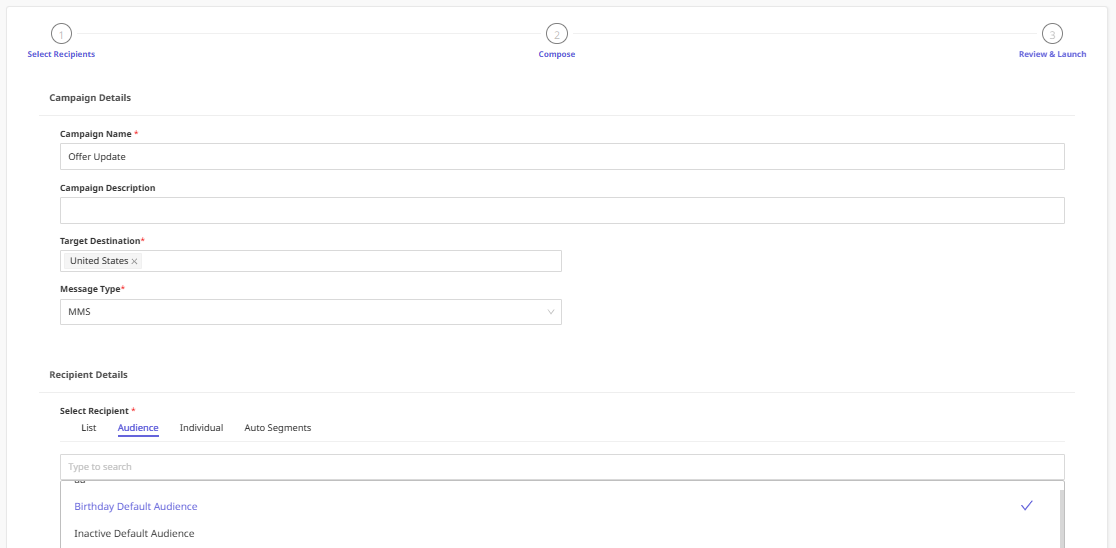Select Birthday Default Audience option

[559, 506]
